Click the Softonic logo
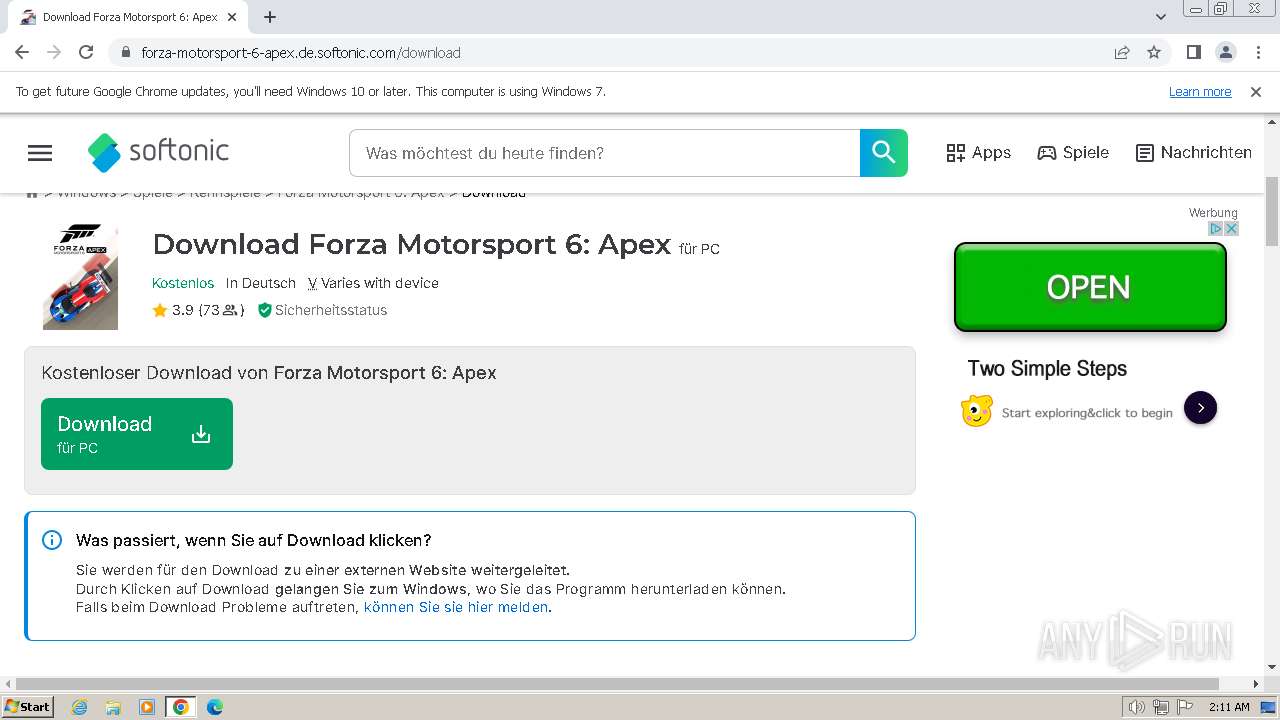The image size is (1280, 720). click(158, 152)
